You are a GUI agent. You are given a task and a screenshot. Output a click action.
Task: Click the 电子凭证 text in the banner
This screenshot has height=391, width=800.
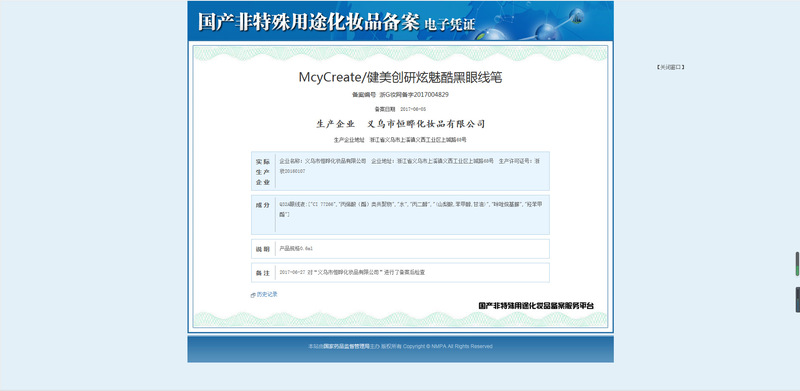pos(449,25)
